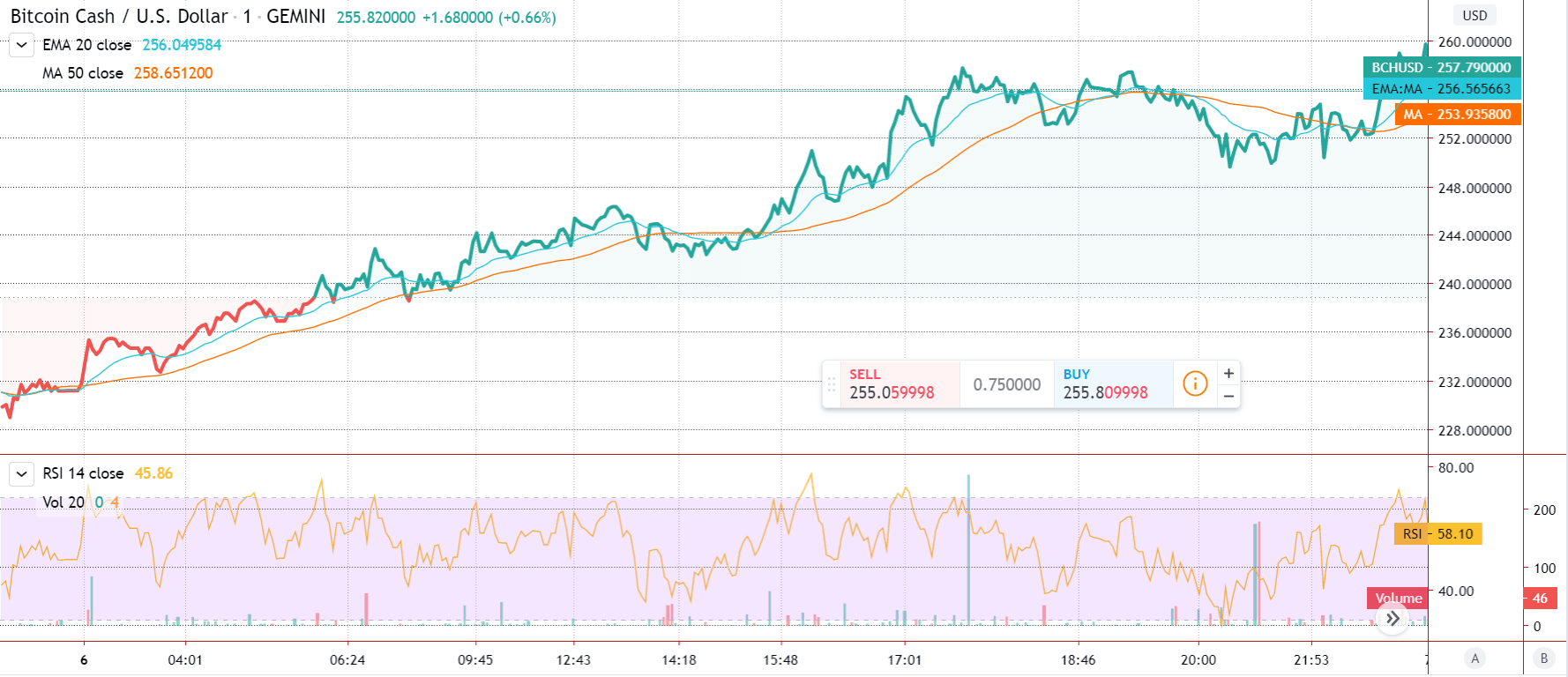Click the GEMINI exchange label
Viewport: 1568px width, 677px height.
295,17
